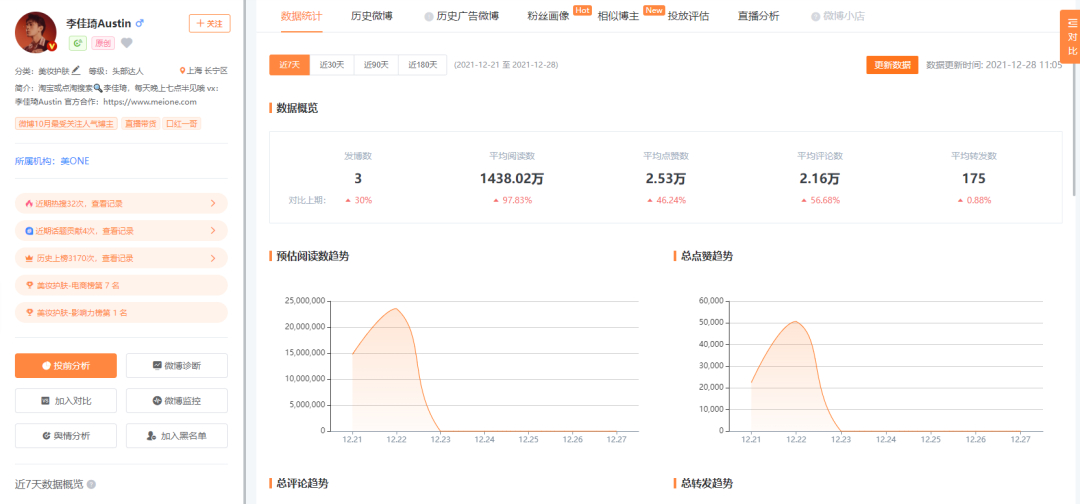The image size is (1080, 504).
Task: Follow the blogger with +关注 button
Action: [209, 23]
